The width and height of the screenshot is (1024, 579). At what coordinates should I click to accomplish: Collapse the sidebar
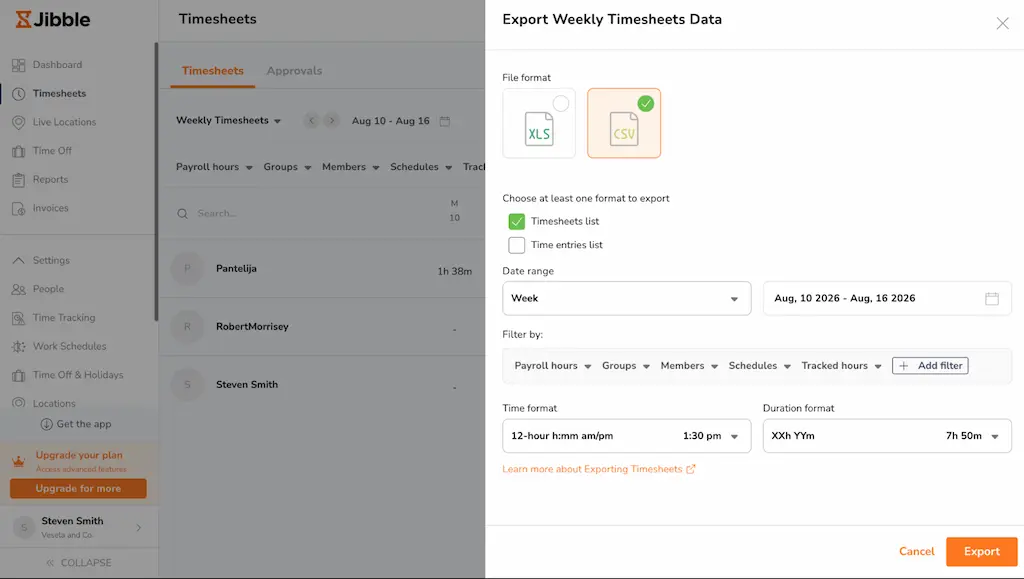click(78, 563)
